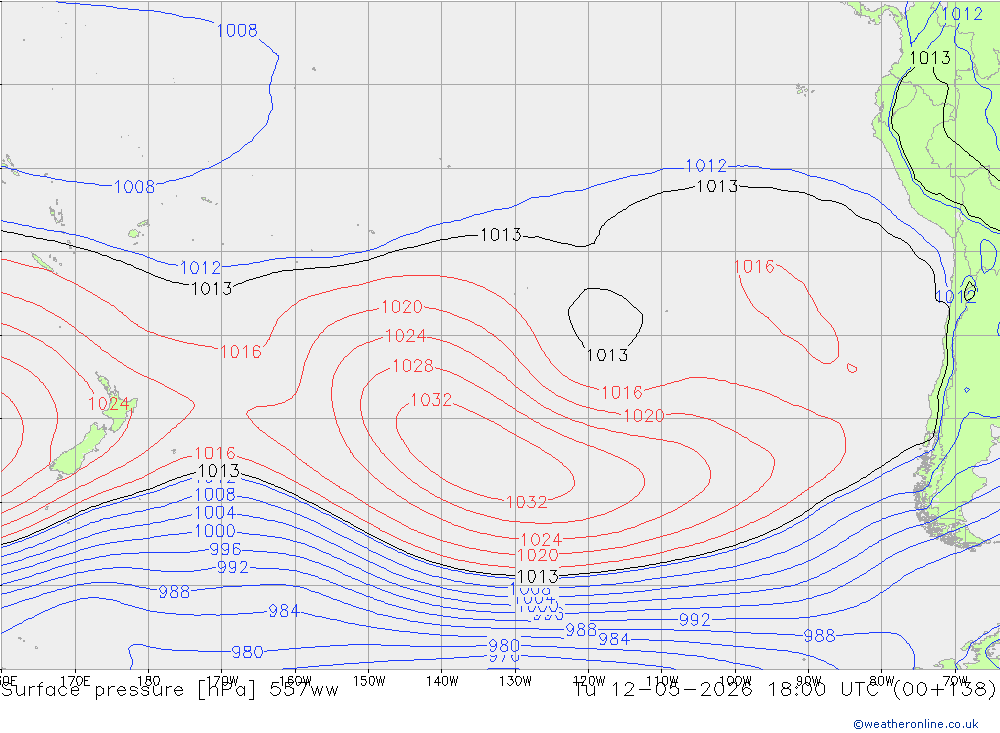Click the 180 longitude label
Viewport: 1000px width, 733px height.
[x=149, y=681]
